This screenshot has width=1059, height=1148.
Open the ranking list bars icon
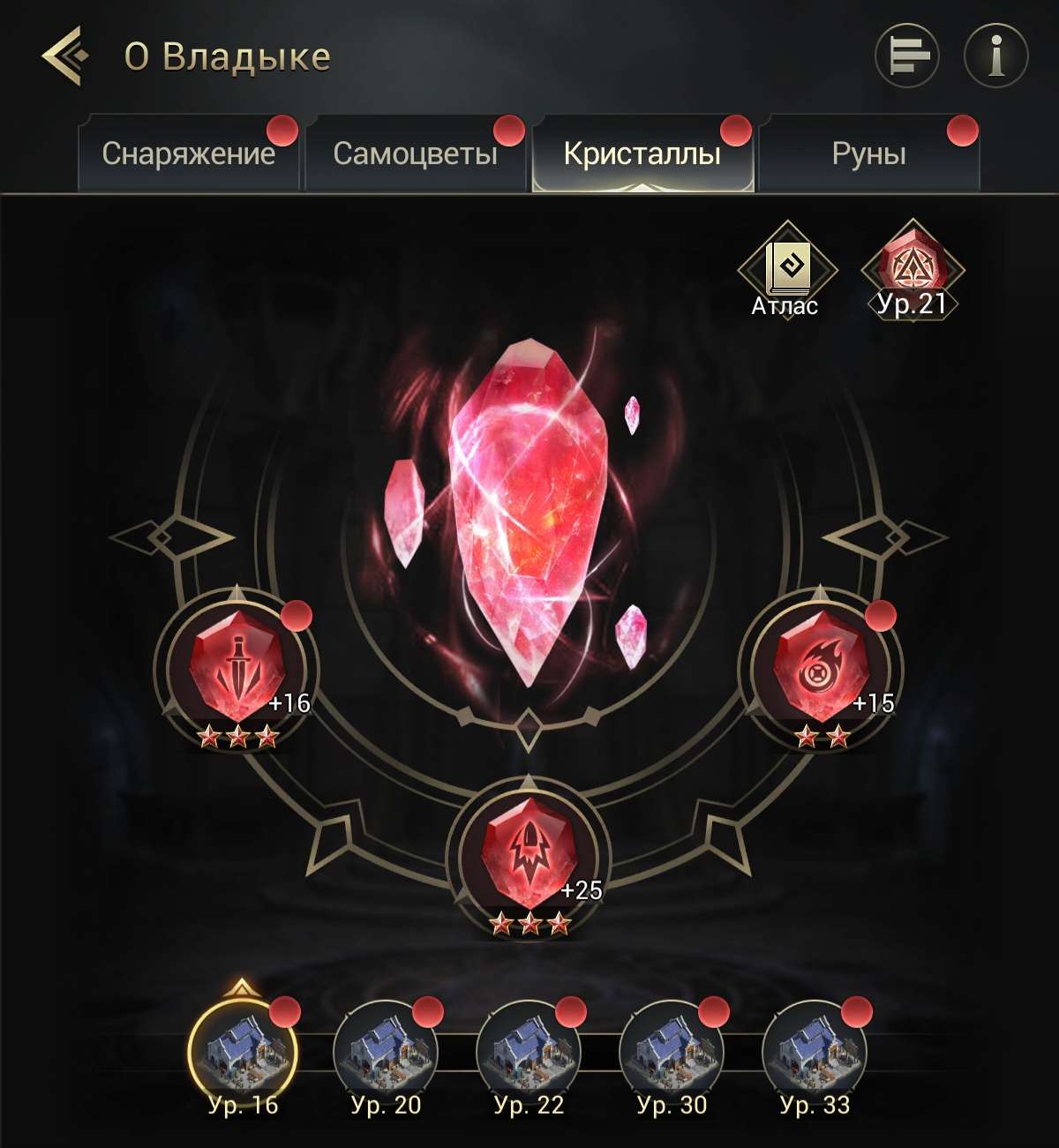[906, 56]
